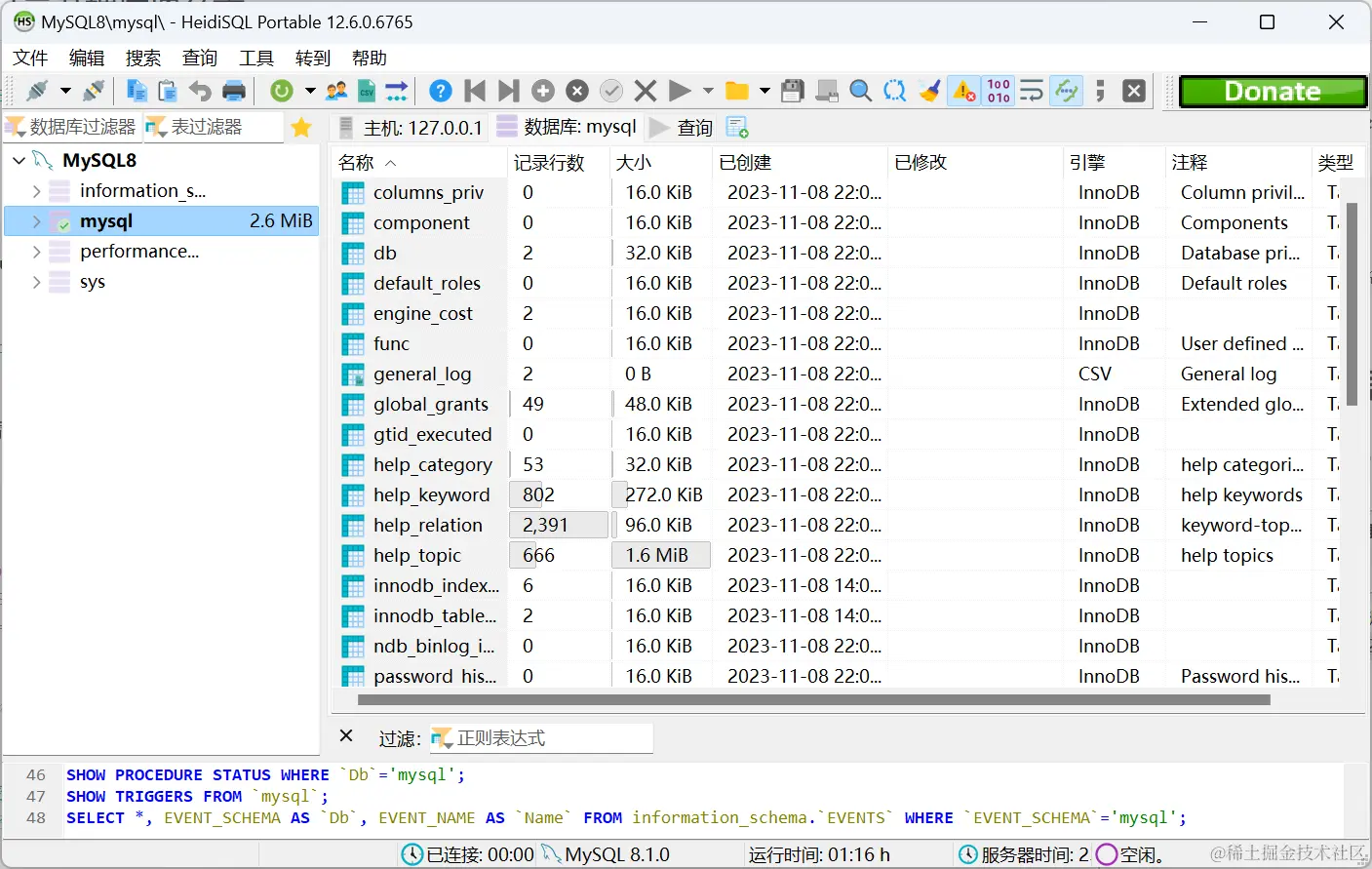This screenshot has width=1372, height=869.
Task: Sort by the 记录行数 column header
Action: pyautogui.click(x=560, y=163)
